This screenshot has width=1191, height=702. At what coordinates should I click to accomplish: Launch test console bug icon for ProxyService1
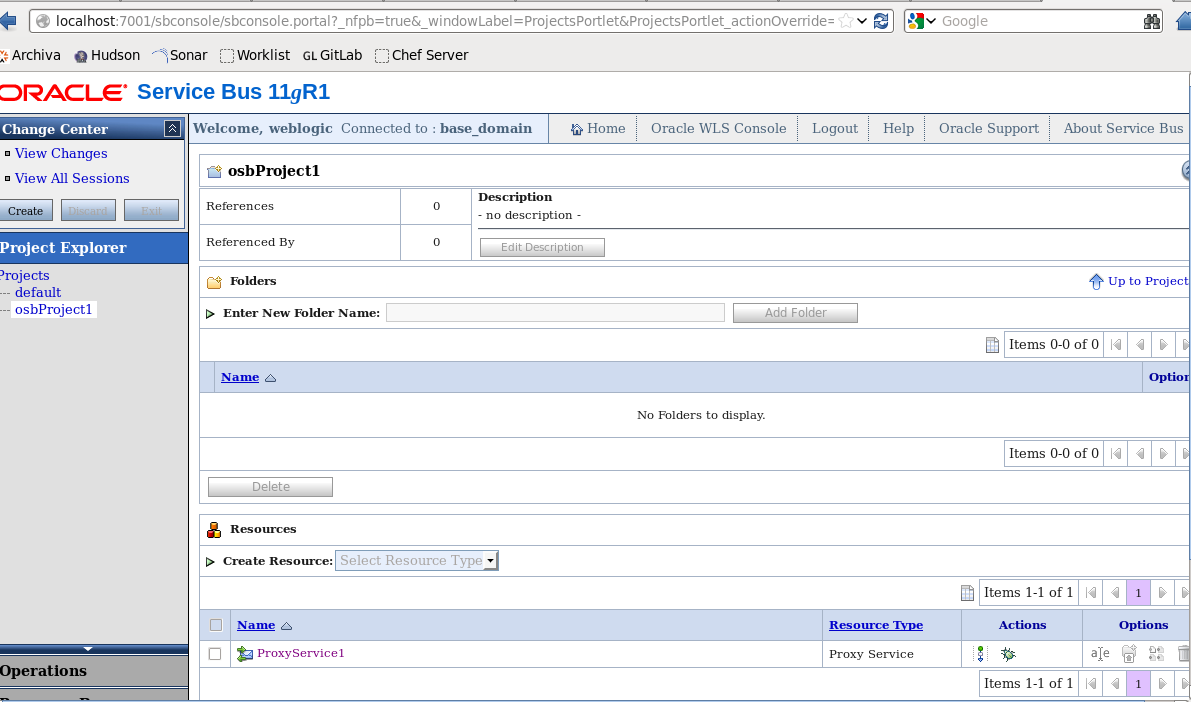(1008, 654)
